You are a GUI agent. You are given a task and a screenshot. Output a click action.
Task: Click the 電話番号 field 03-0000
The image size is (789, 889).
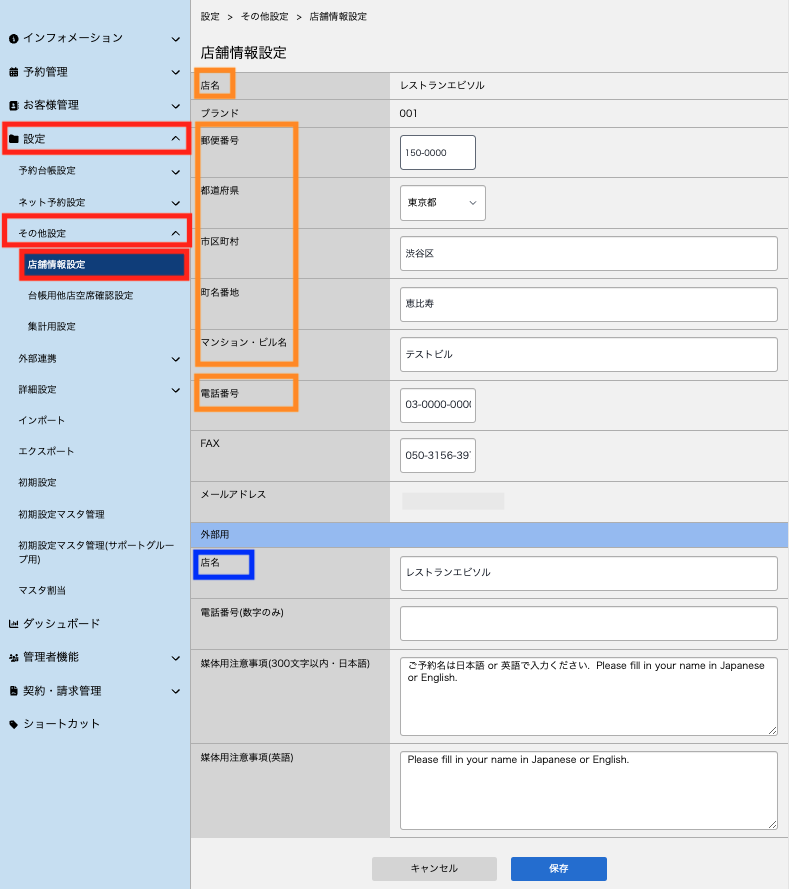pyautogui.click(x=438, y=405)
